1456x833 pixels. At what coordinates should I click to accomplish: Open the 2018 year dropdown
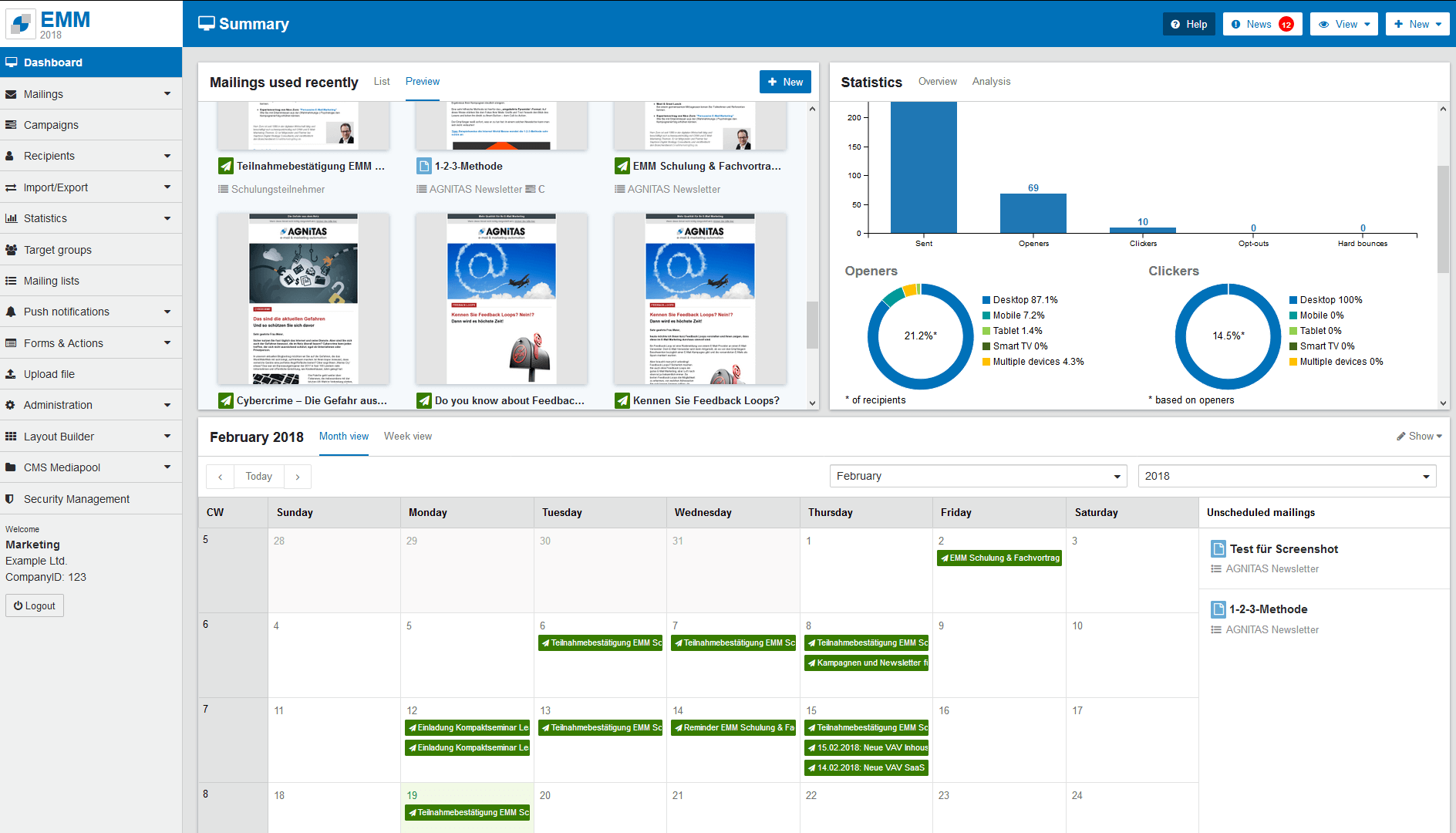coord(1286,476)
